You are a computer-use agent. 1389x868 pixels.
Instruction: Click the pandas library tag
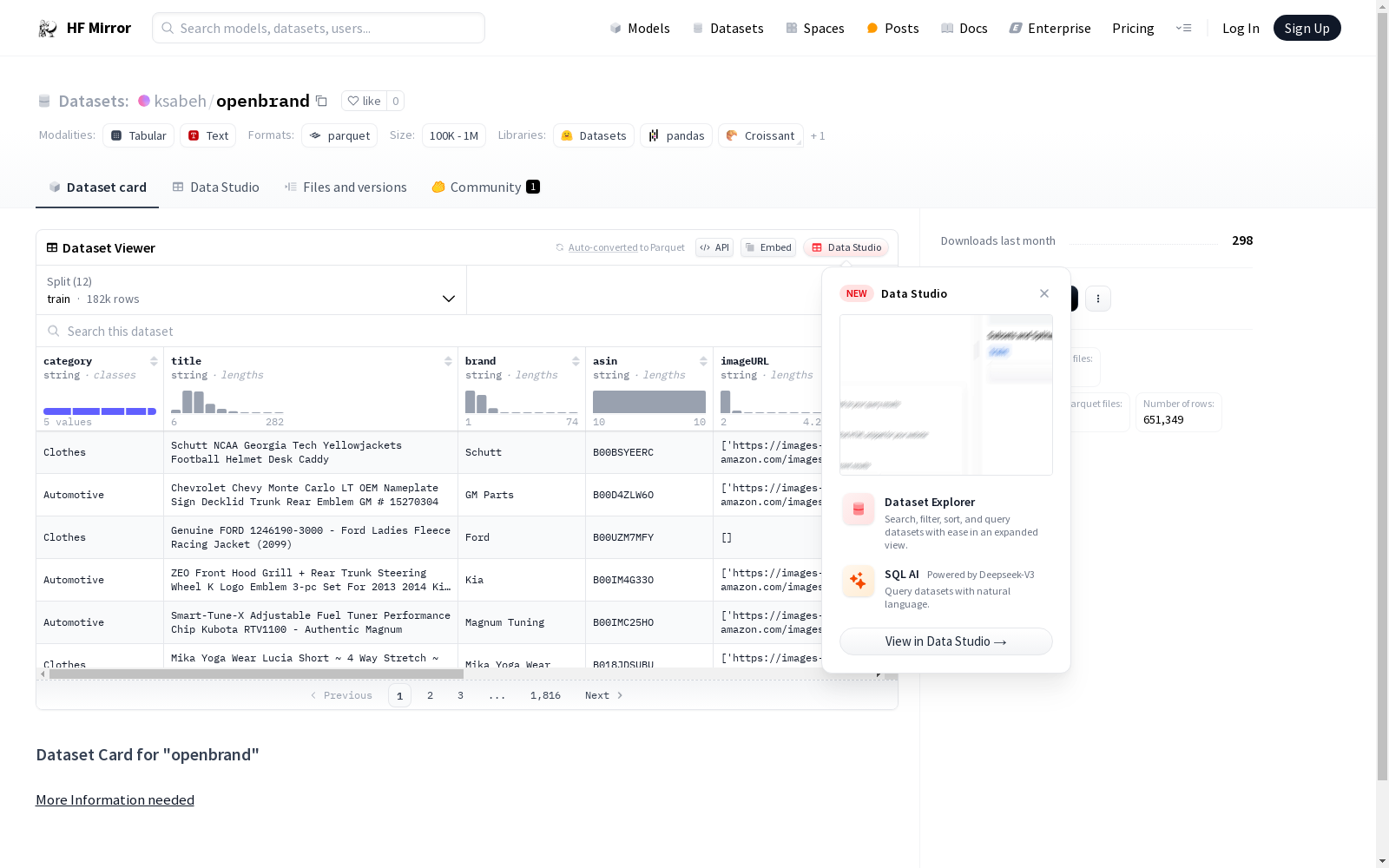pyautogui.click(x=676, y=135)
